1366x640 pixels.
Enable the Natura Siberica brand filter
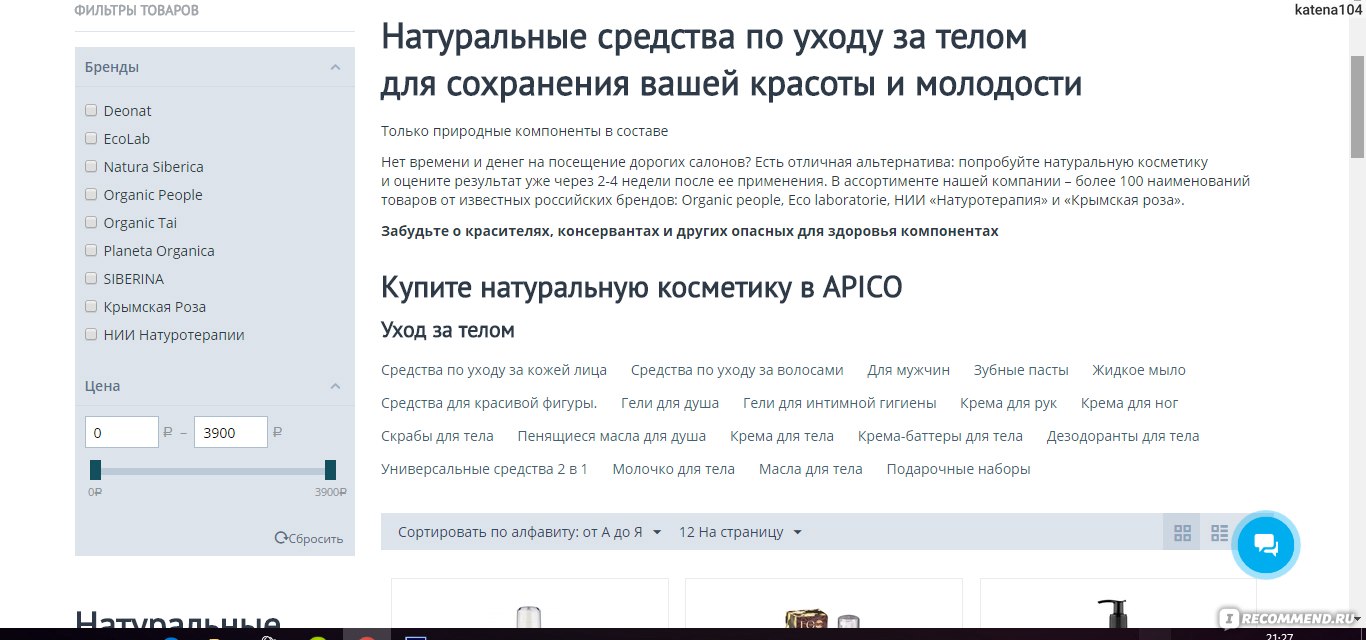pyautogui.click(x=91, y=166)
